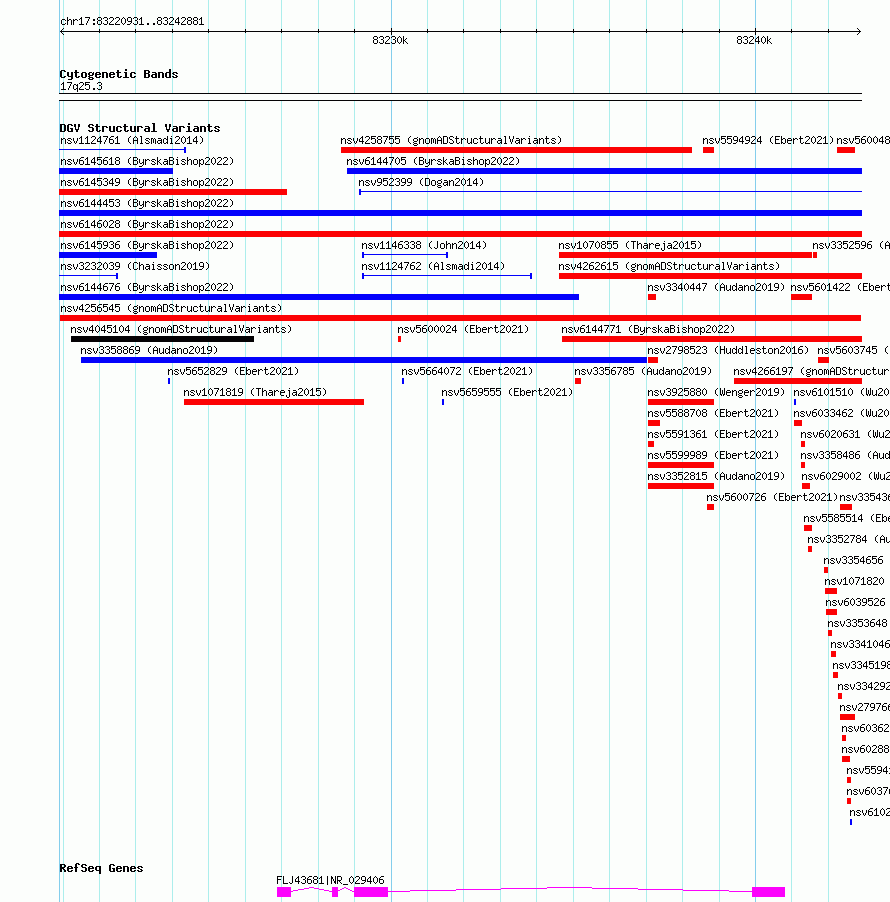Open the nsv4266197 variant label
Viewport: 890px width, 902px height.
[x=811, y=371]
